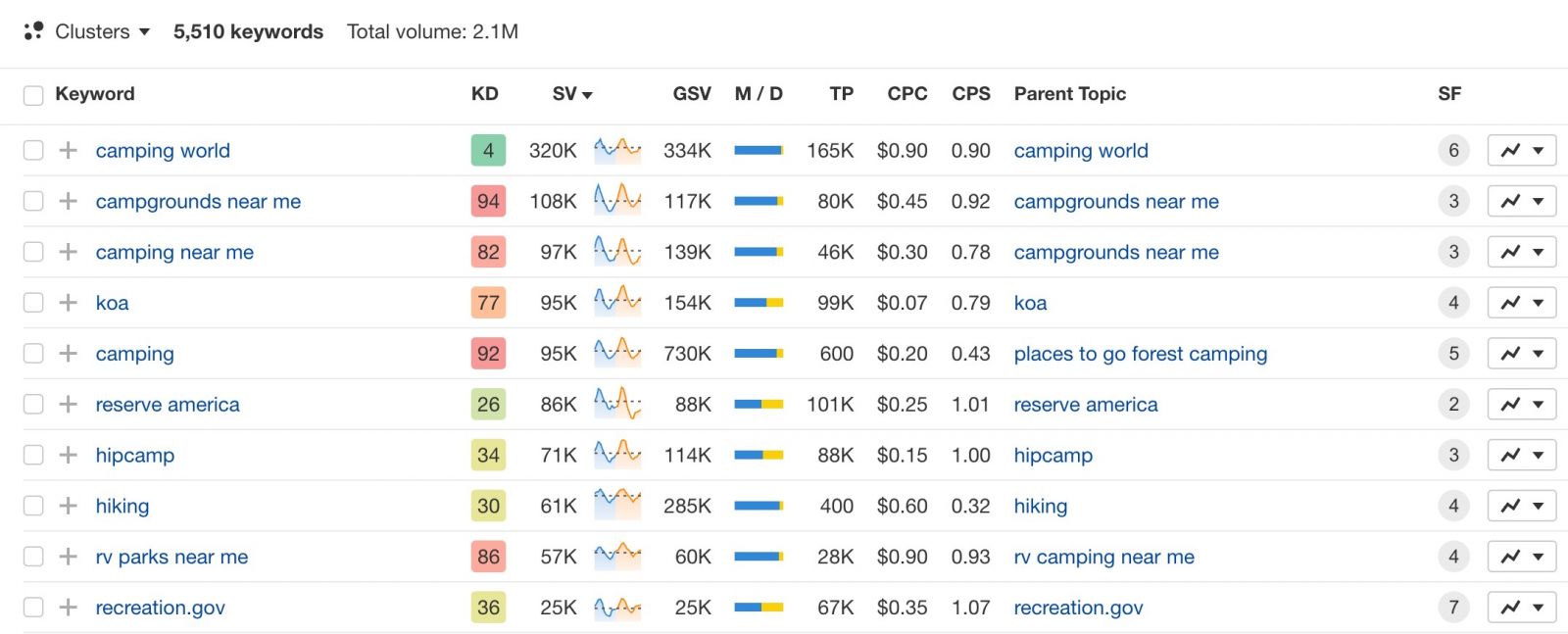Add camping world keyword with plus icon
This screenshot has width=1568, height=634.
[x=68, y=150]
